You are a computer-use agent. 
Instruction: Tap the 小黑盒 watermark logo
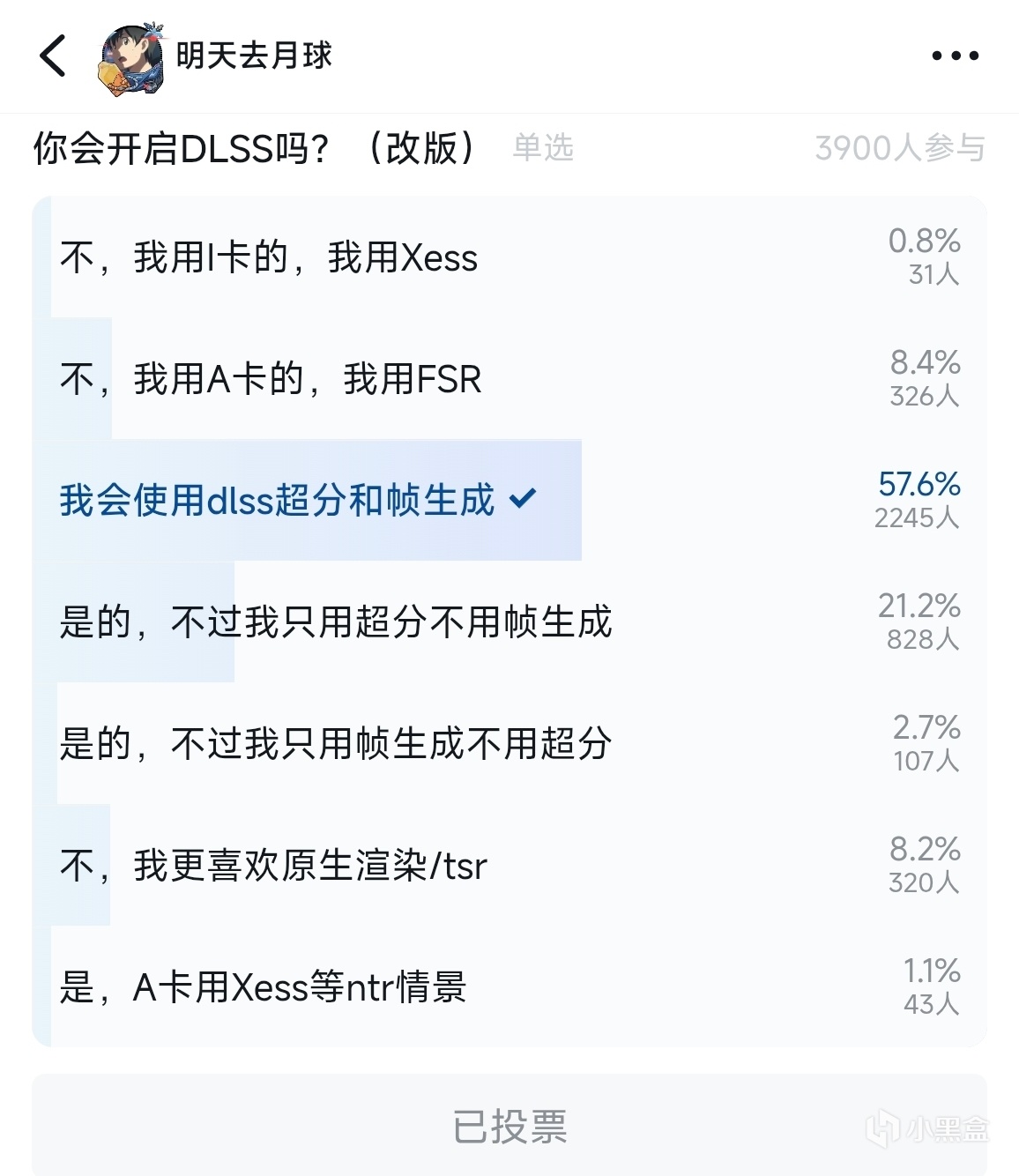926,1128
